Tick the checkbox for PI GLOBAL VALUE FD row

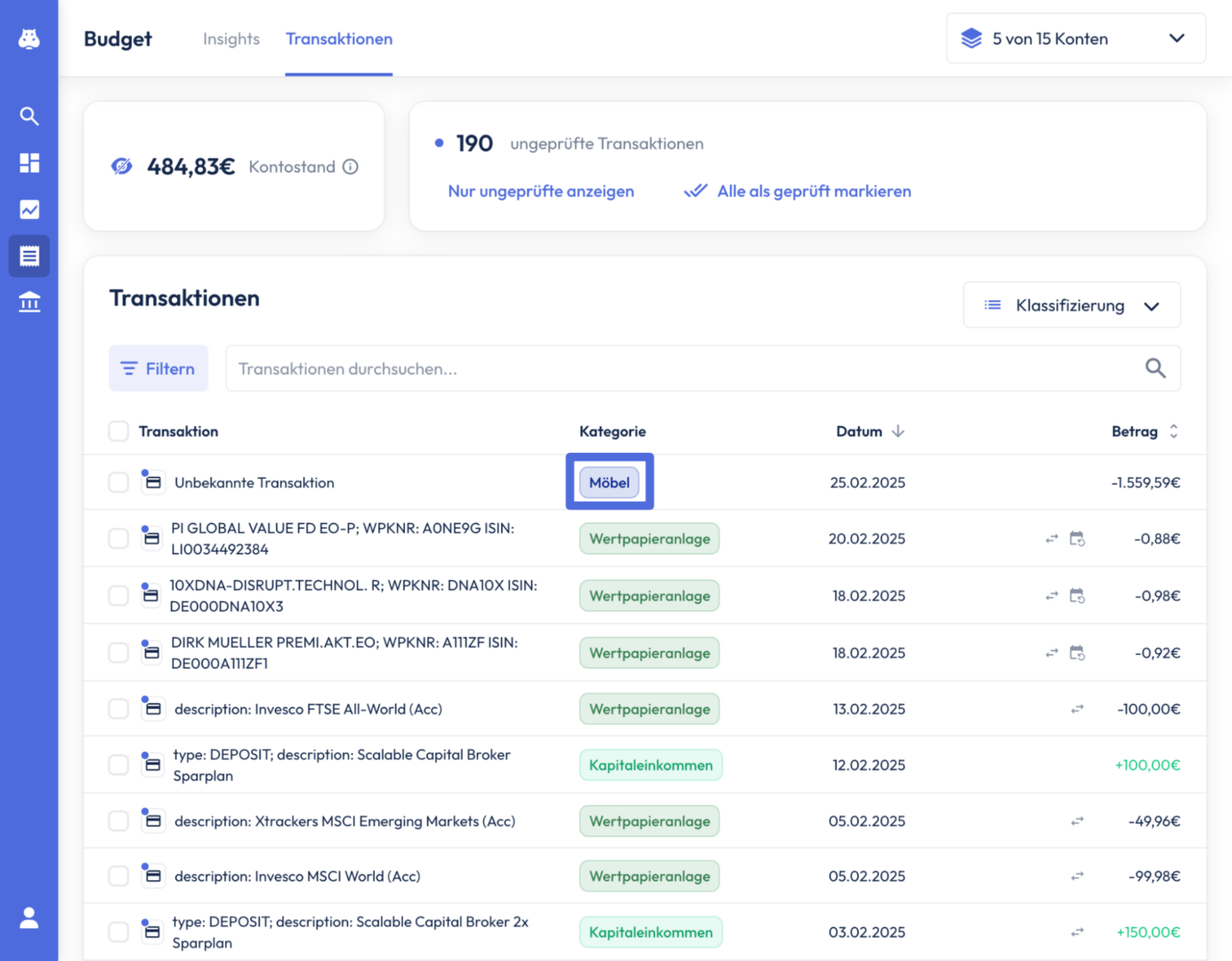118,538
